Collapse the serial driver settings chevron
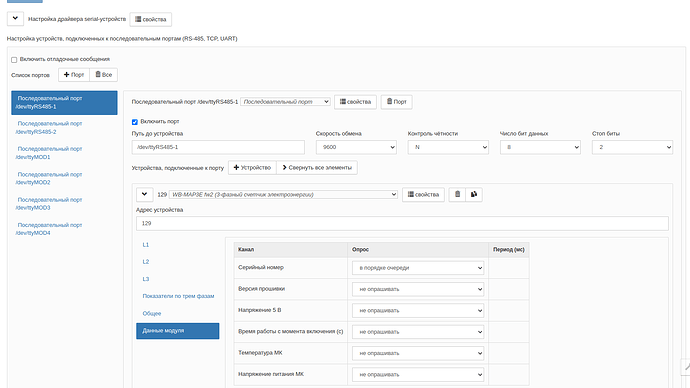690x388 pixels. pos(15,19)
